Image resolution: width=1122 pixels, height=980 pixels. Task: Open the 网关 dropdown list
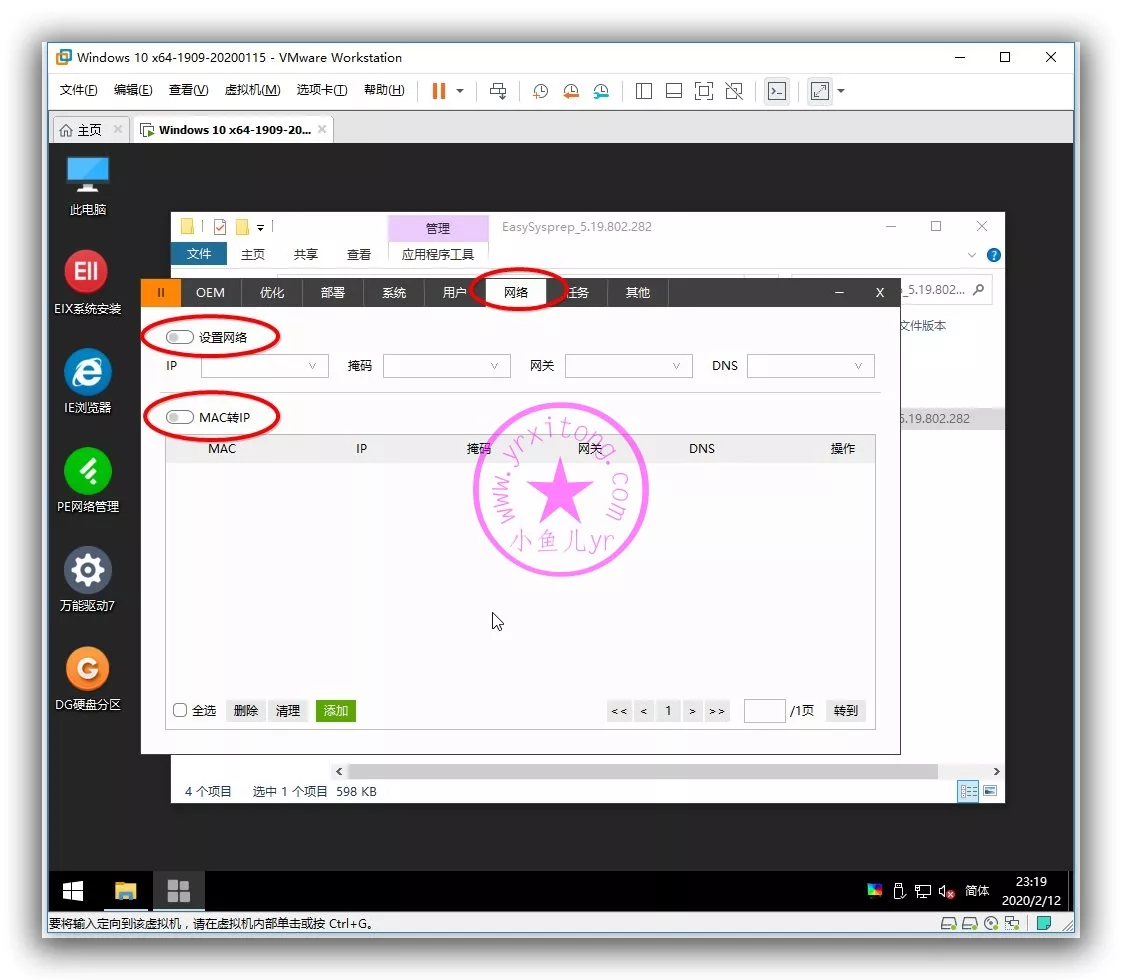pyautogui.click(x=628, y=366)
